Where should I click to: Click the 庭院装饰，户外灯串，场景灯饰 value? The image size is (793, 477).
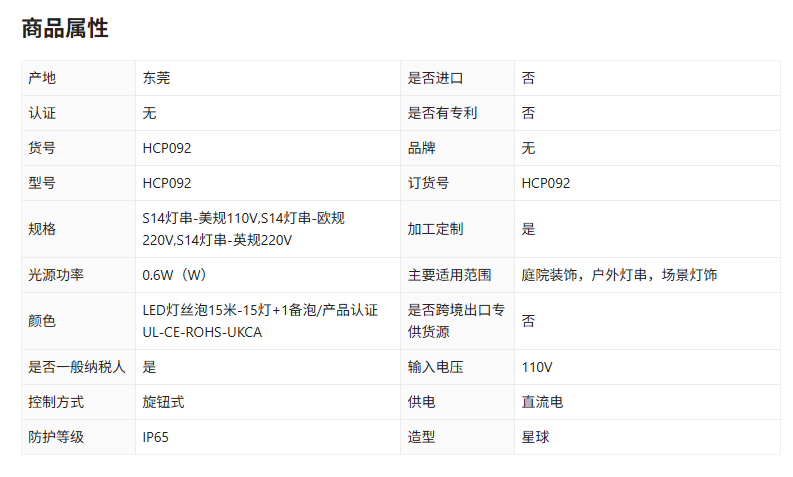(x=619, y=275)
